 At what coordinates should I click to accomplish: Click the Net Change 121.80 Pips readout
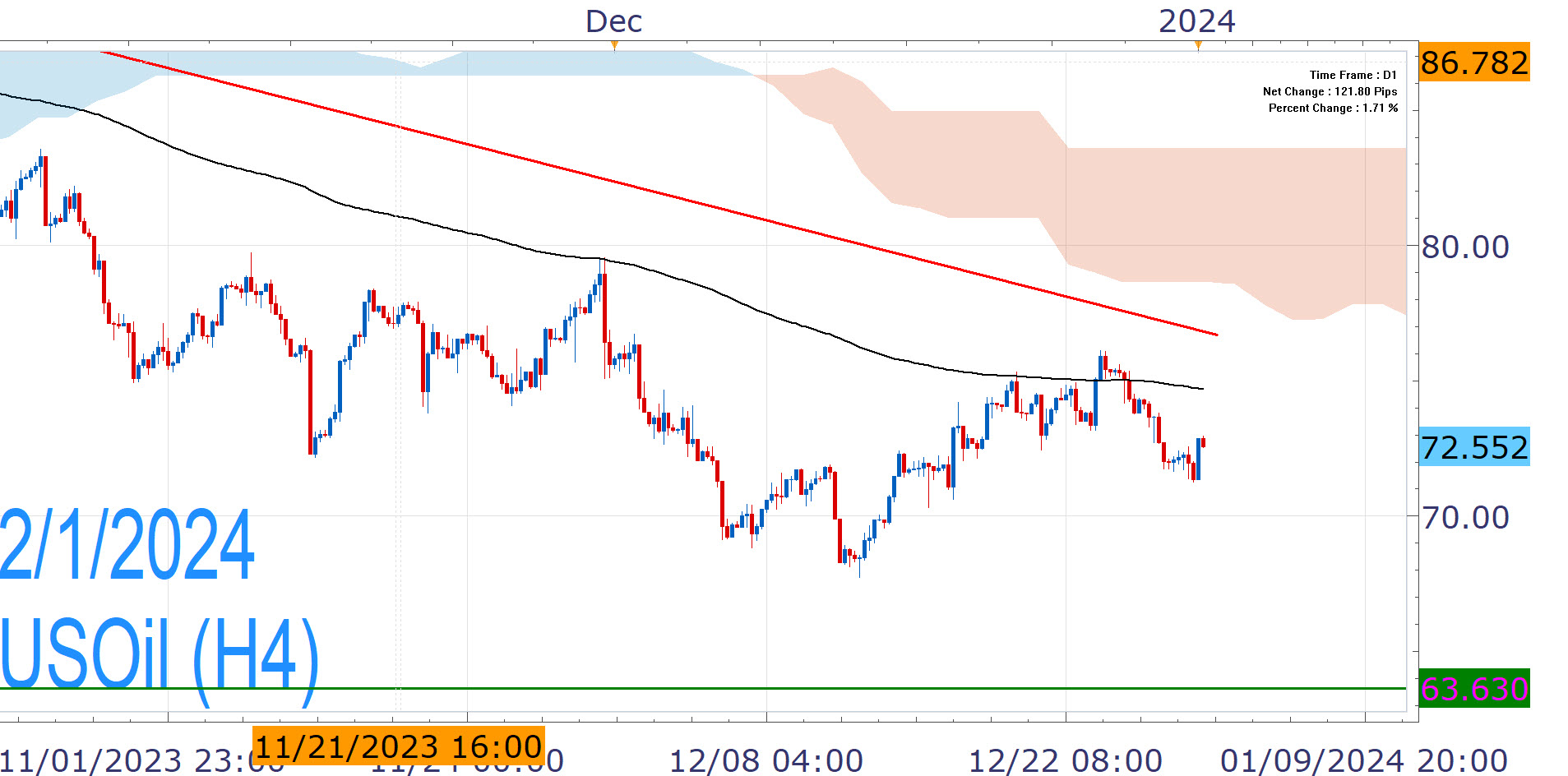[x=1330, y=91]
